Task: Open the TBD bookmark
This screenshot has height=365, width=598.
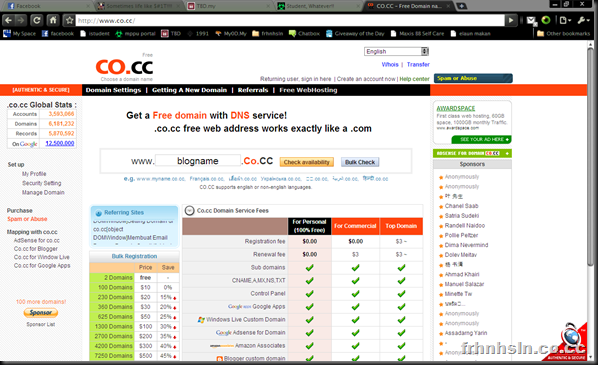Action: (171, 34)
